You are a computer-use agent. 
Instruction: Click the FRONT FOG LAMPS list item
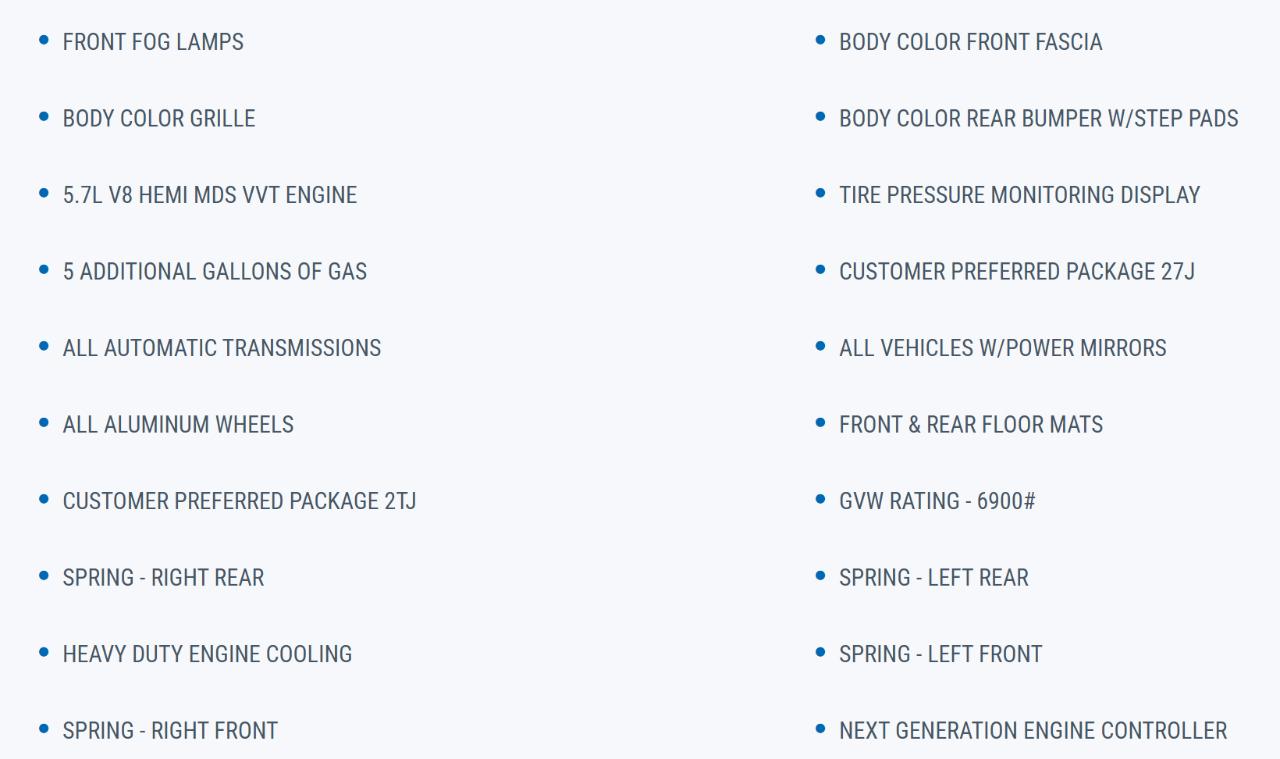[153, 42]
